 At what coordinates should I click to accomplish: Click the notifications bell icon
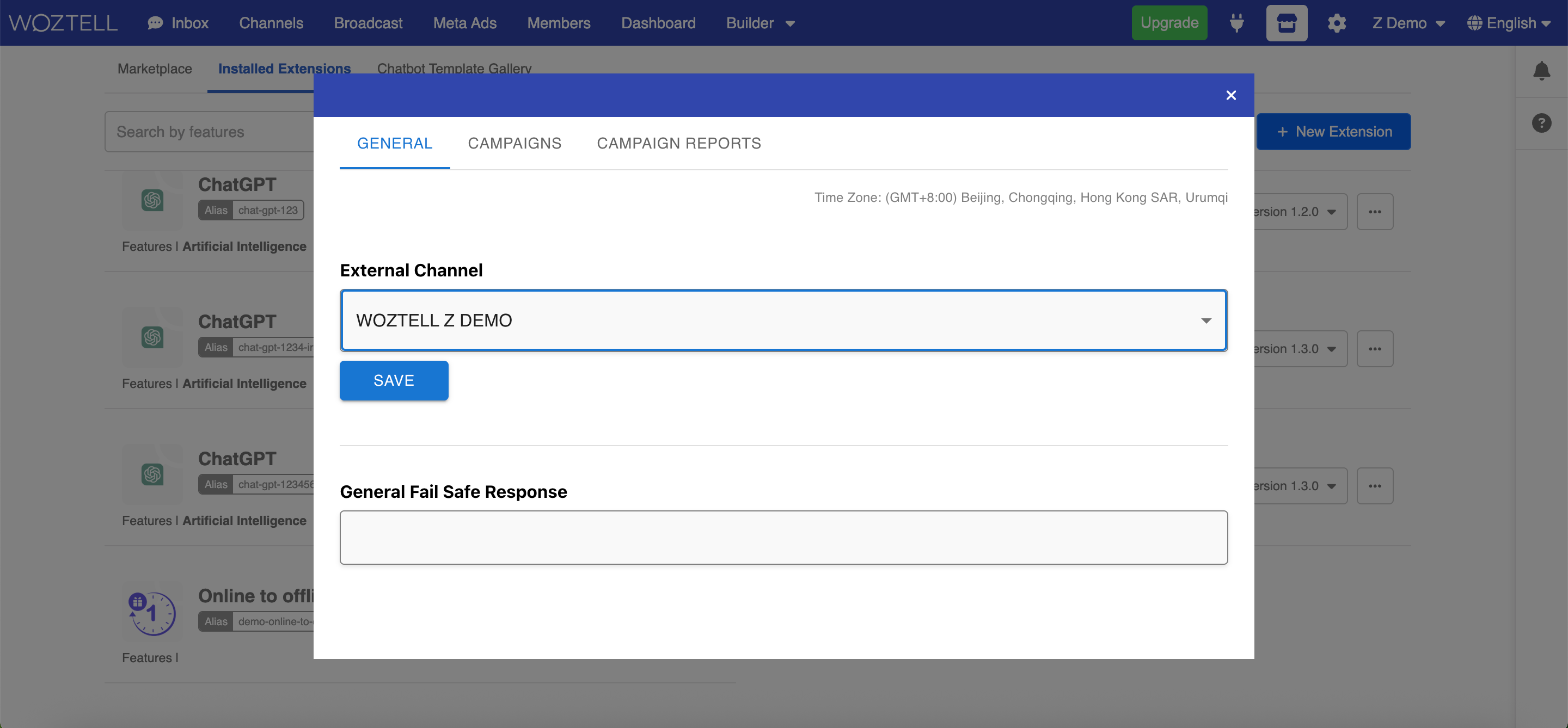(x=1541, y=71)
